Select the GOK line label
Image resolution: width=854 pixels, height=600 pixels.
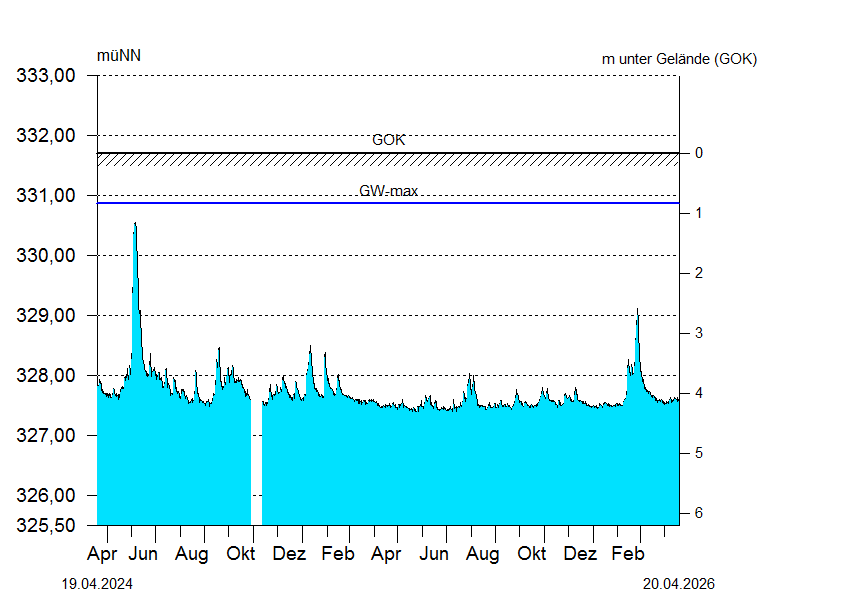[388, 140]
